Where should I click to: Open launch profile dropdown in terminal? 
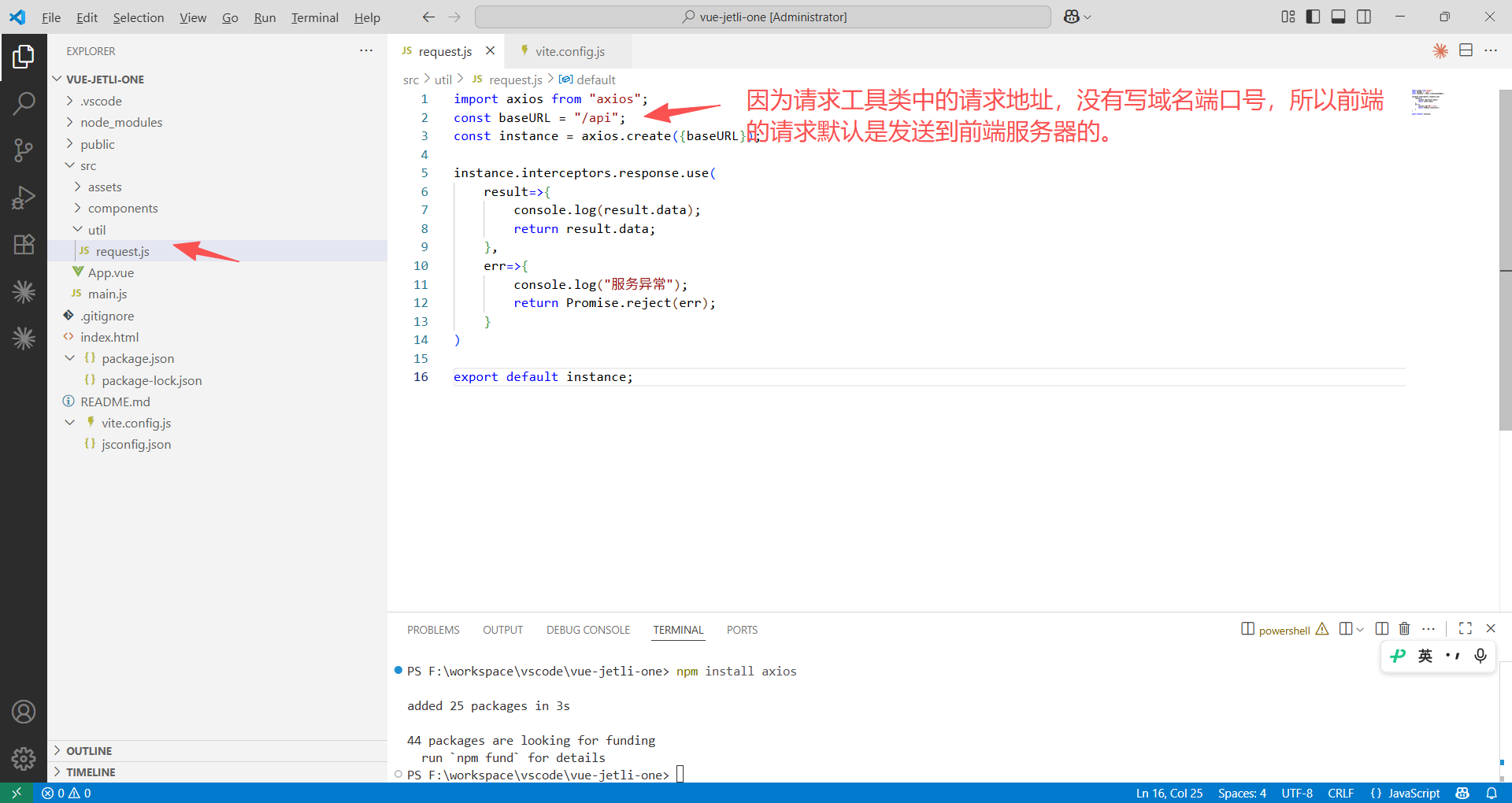pos(1360,629)
